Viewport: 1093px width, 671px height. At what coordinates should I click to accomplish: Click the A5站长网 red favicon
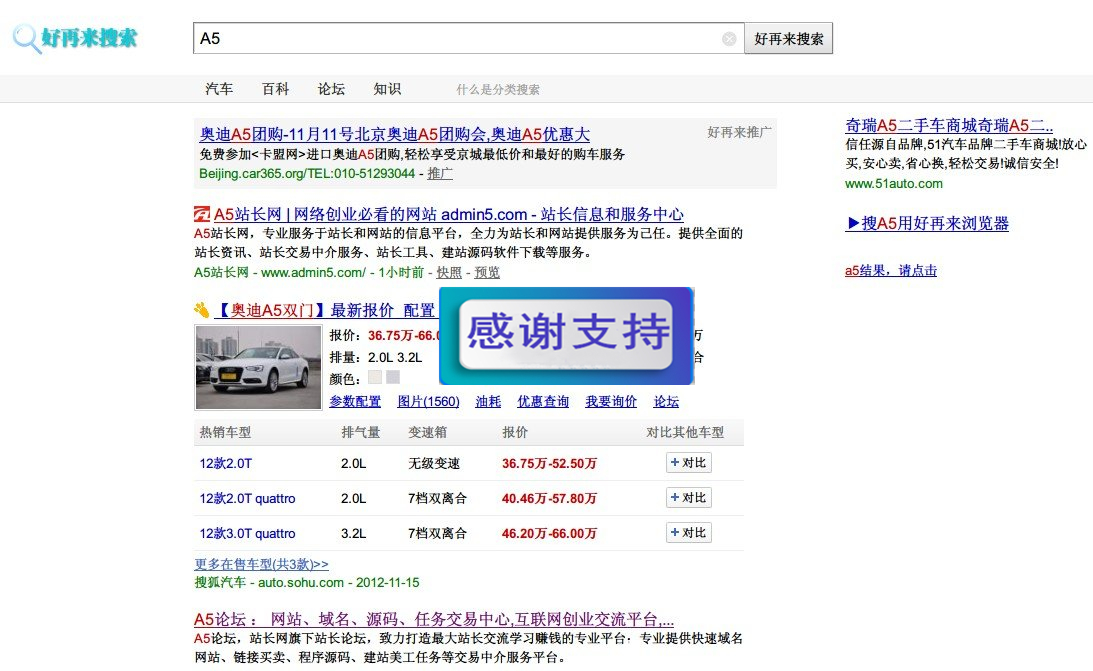click(201, 214)
